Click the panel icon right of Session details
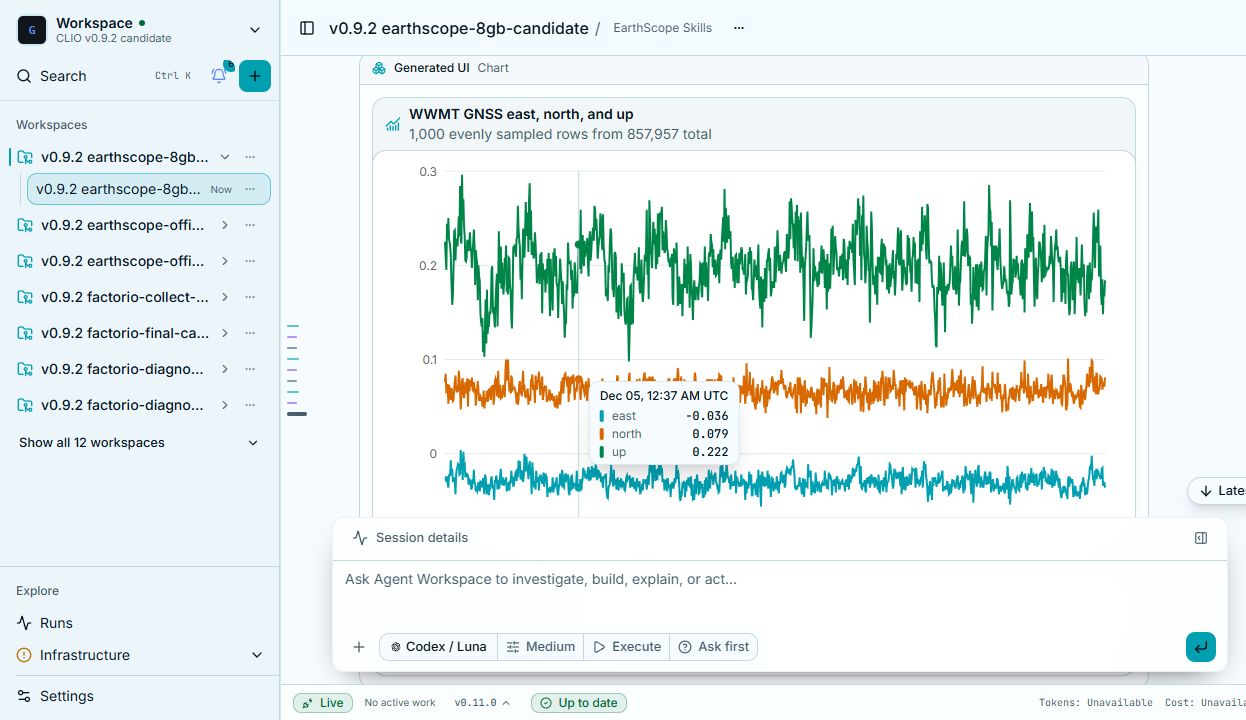 point(1201,538)
